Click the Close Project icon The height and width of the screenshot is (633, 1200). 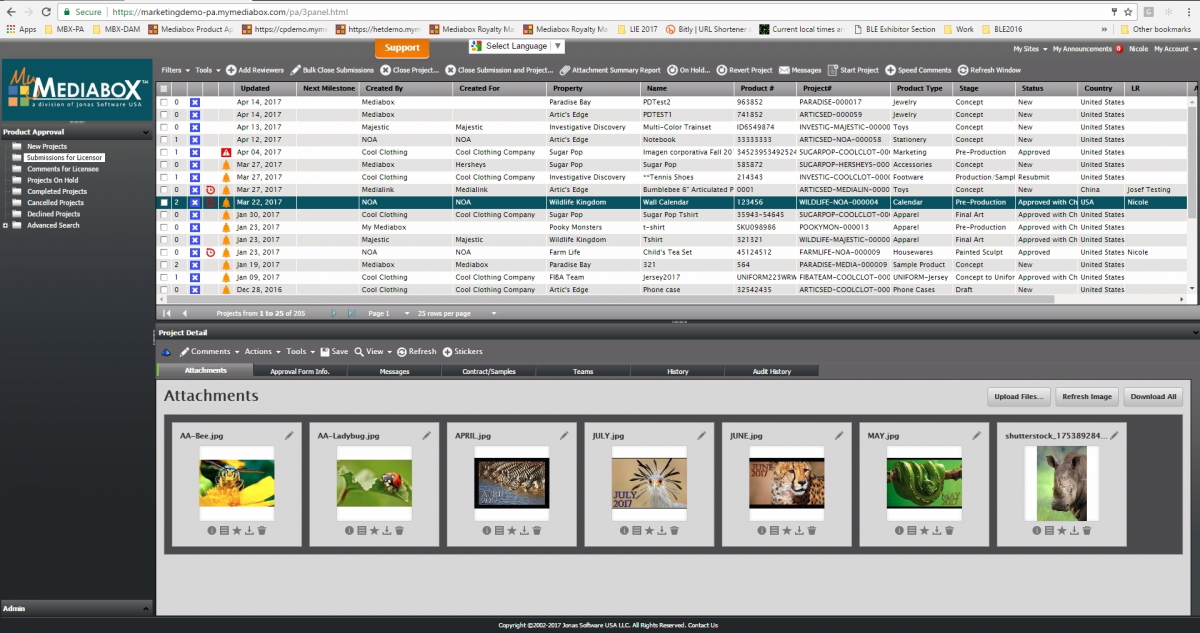386,71
